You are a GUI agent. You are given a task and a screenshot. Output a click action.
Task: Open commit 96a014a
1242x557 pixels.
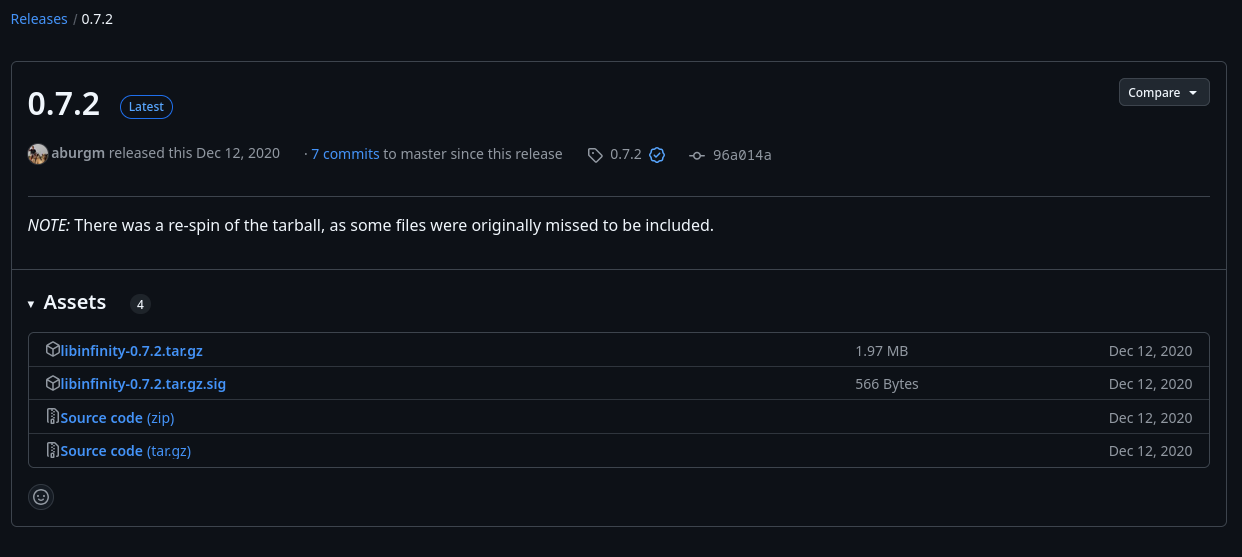click(742, 155)
